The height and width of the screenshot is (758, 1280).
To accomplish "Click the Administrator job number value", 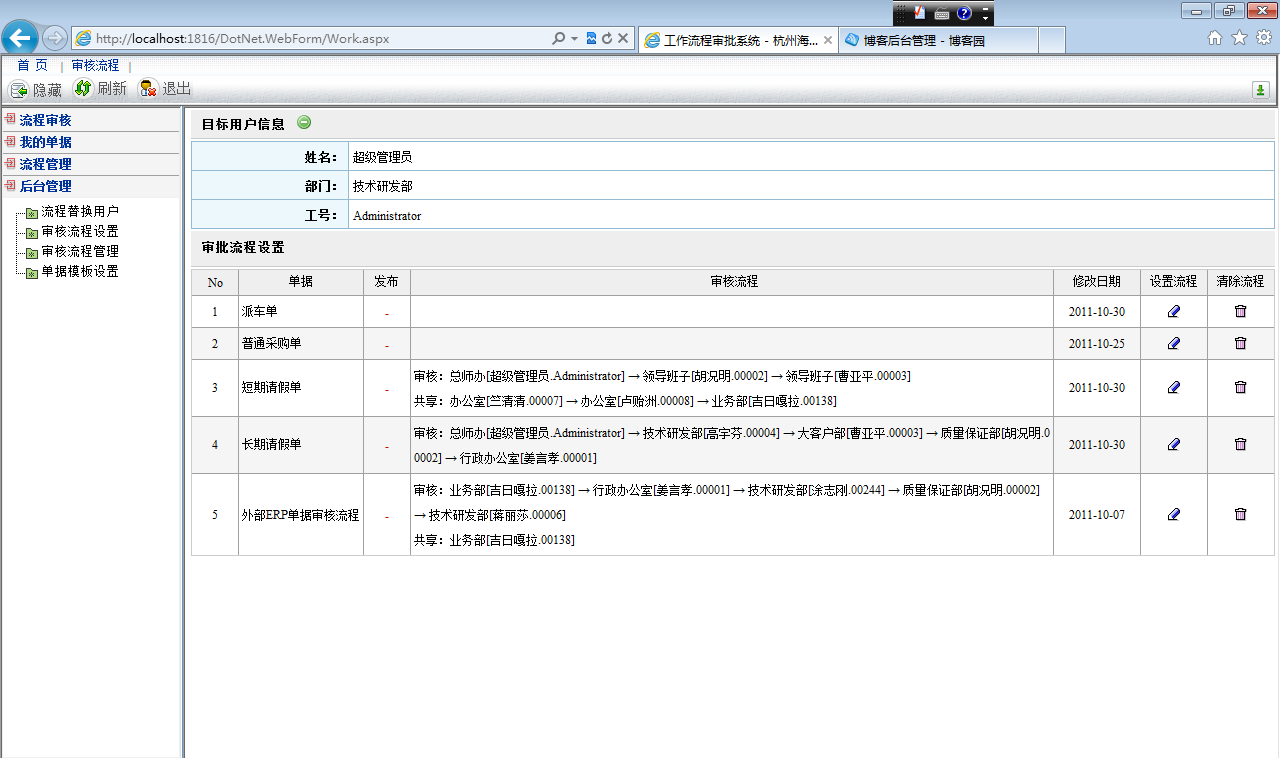I will [x=387, y=215].
